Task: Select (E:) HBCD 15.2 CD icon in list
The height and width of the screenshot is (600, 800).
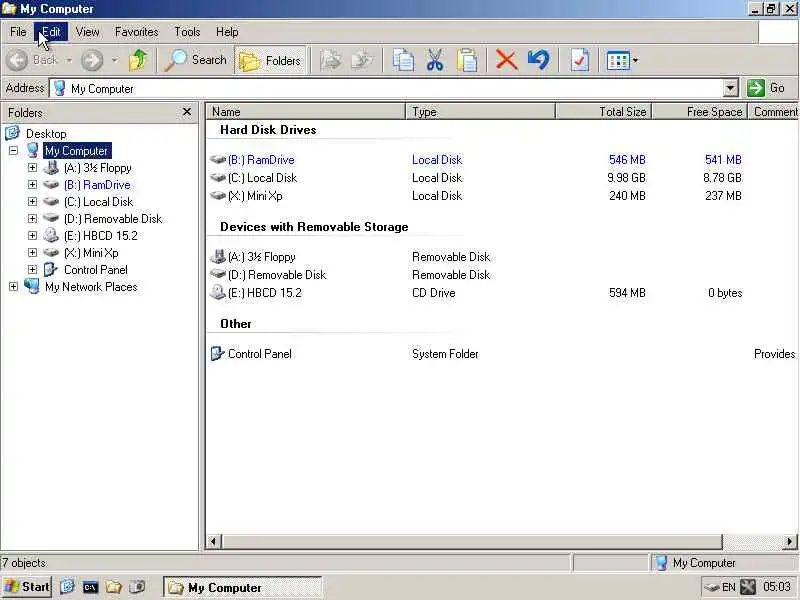Action: [x=218, y=292]
